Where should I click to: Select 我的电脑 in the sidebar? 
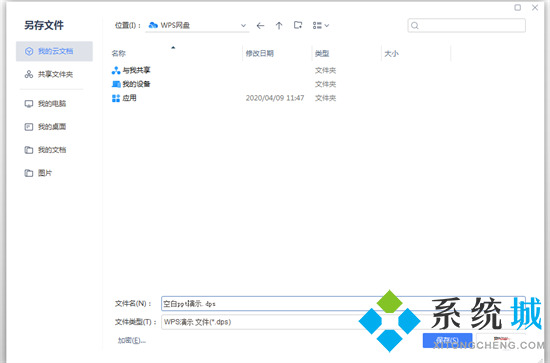(54, 103)
